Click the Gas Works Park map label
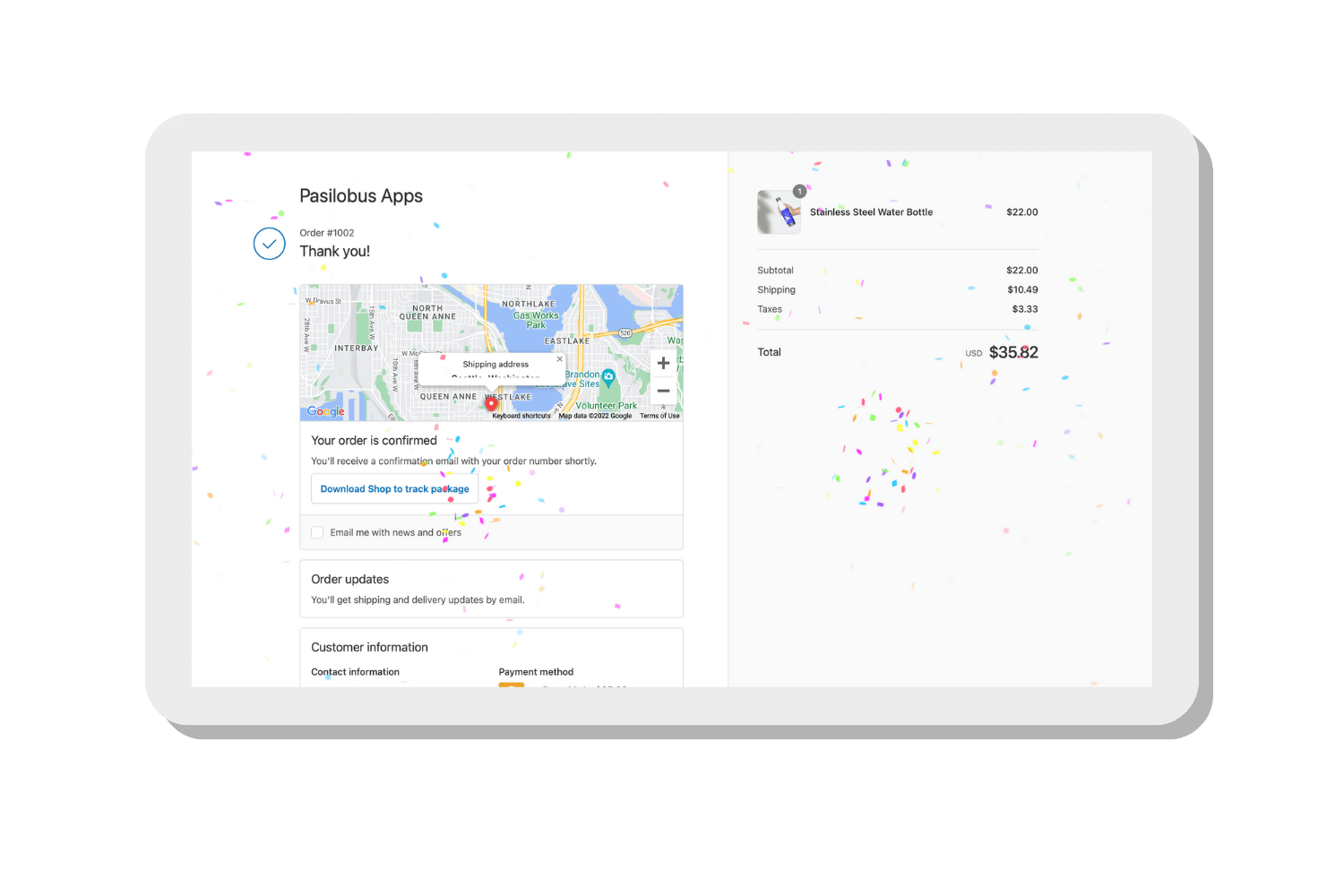 (536, 320)
